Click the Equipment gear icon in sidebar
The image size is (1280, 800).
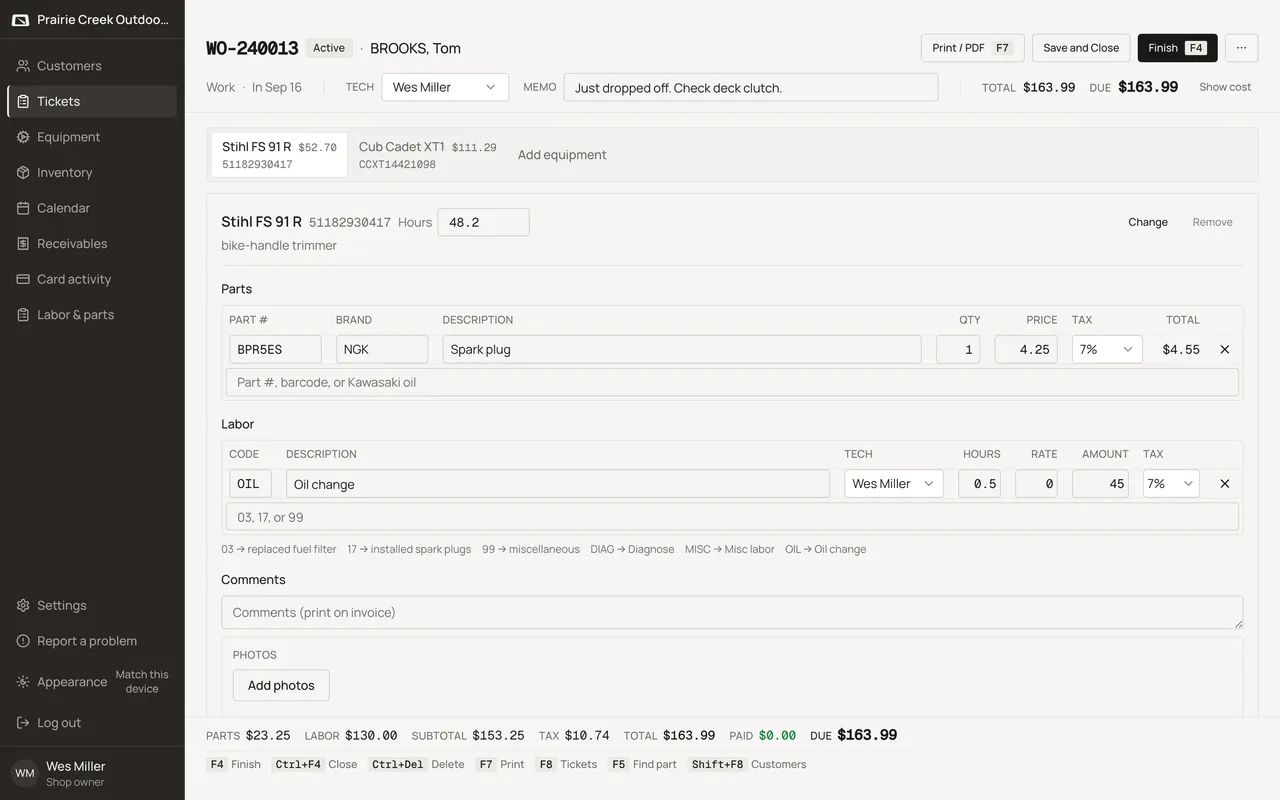point(23,137)
